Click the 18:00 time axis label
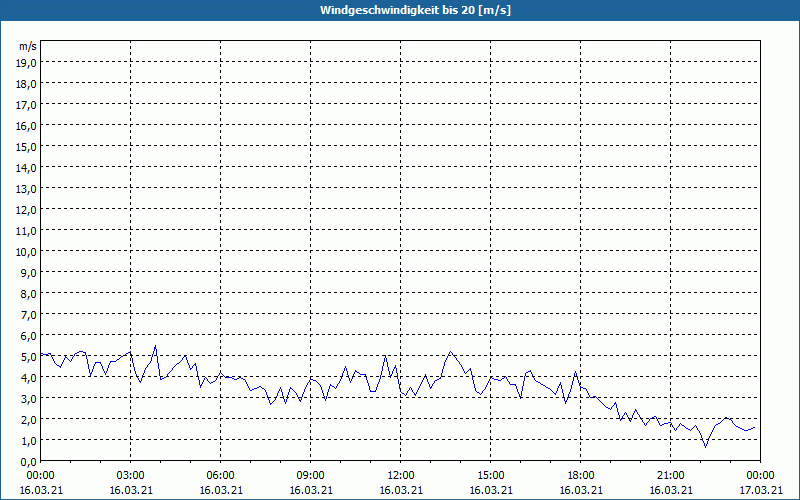Image resolution: width=800 pixels, height=500 pixels. point(581,476)
